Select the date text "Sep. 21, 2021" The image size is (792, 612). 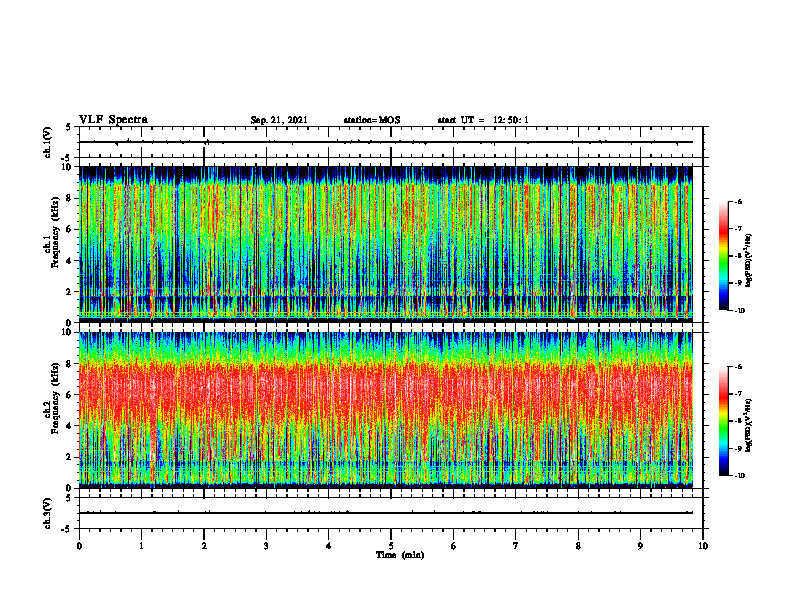(x=279, y=120)
